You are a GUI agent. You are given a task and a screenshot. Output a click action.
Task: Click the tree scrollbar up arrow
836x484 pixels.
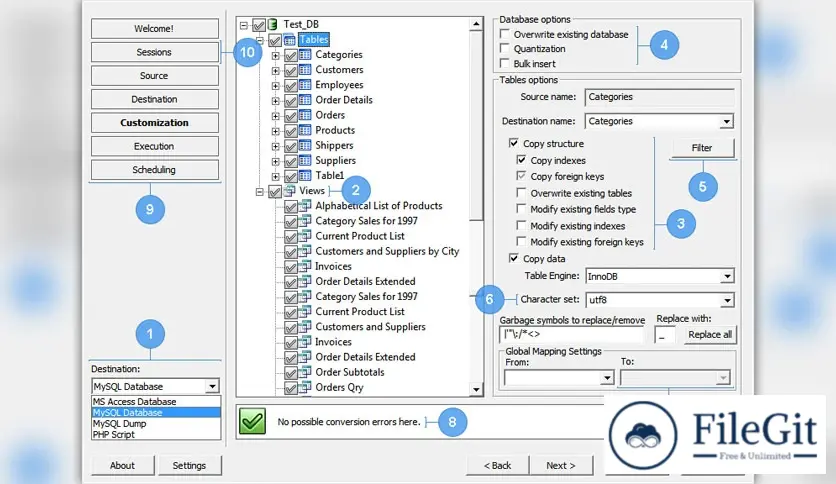[x=476, y=24]
